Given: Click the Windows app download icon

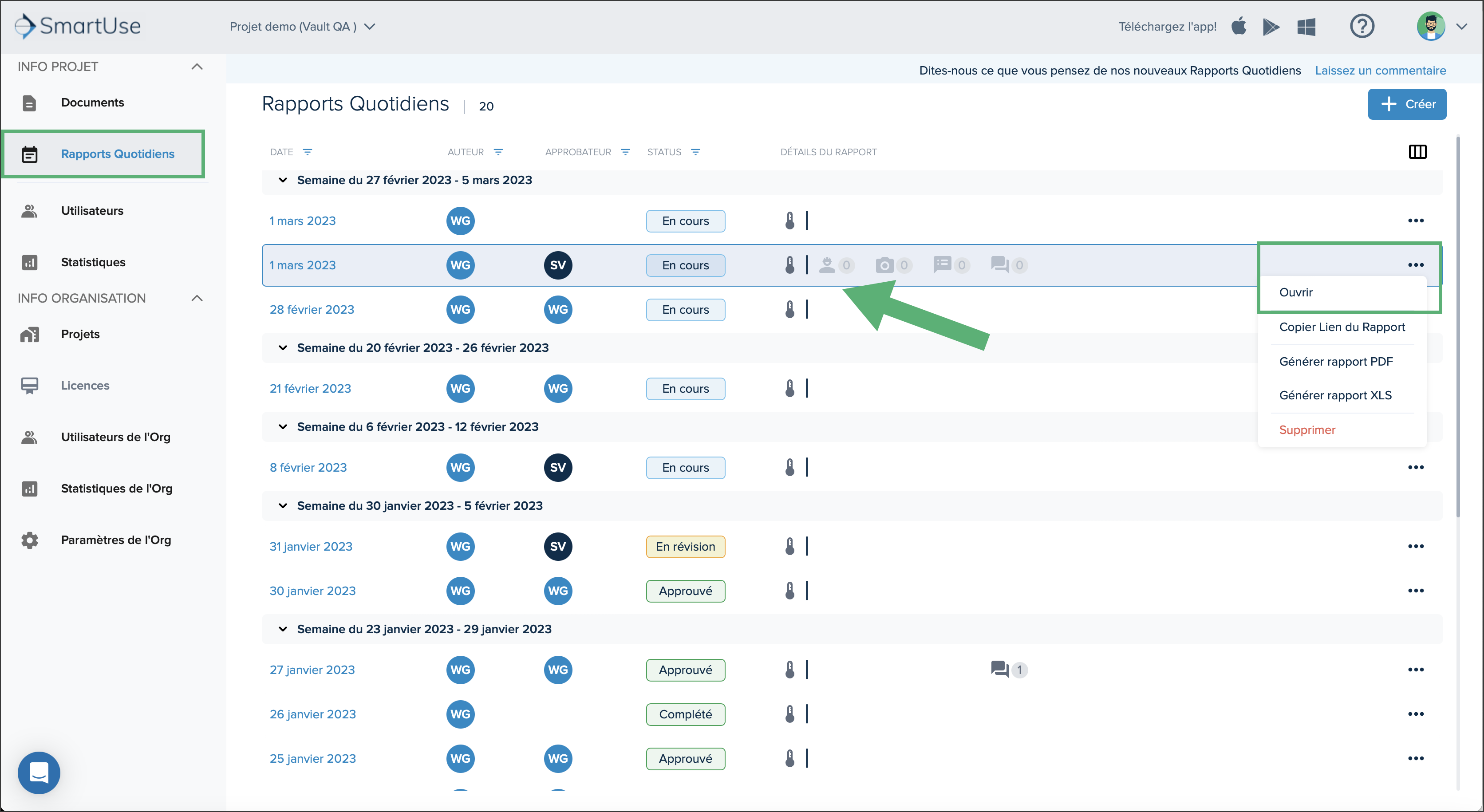Looking at the screenshot, I should [1306, 27].
